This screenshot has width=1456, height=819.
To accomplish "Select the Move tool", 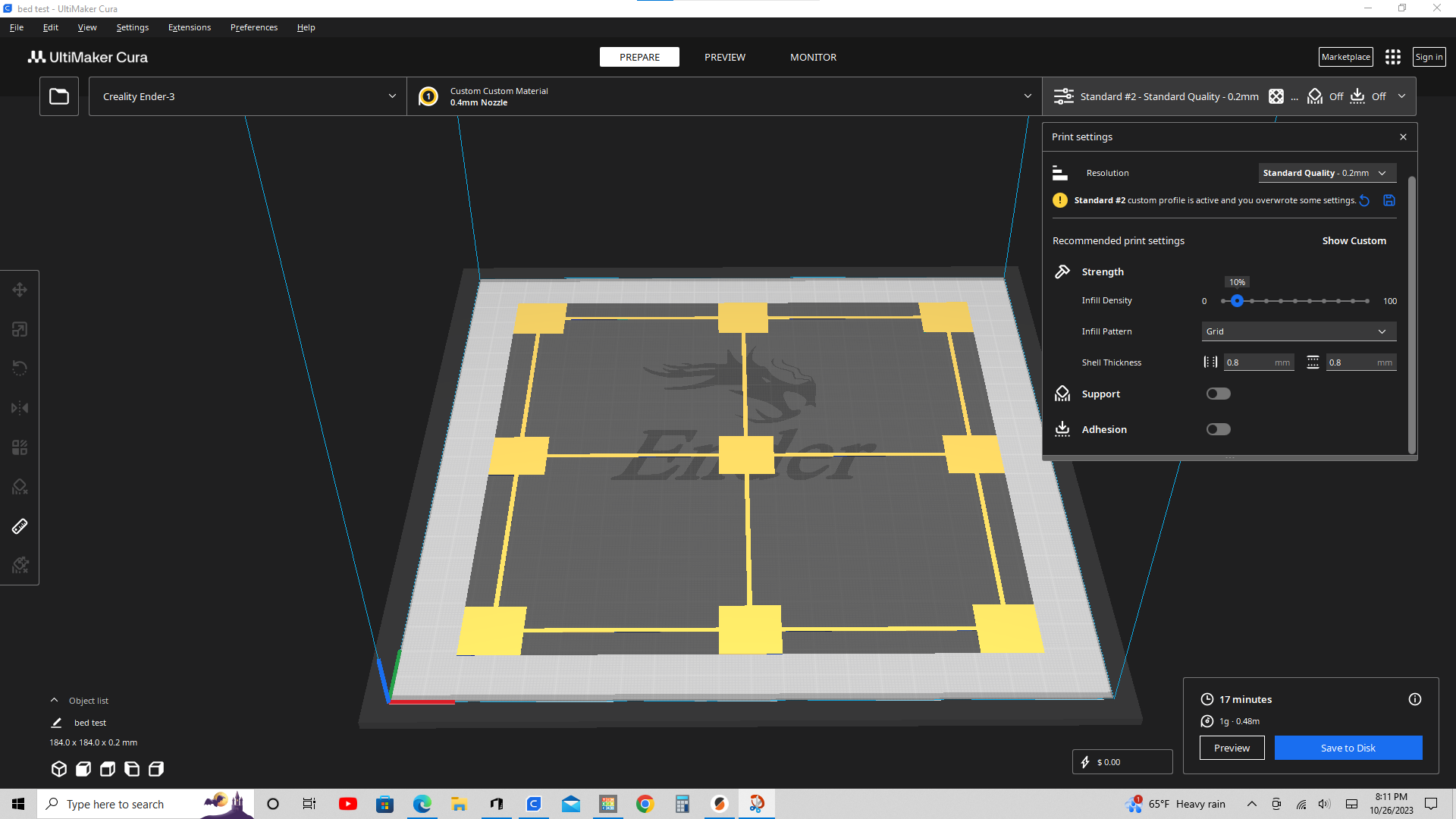I will coord(19,289).
